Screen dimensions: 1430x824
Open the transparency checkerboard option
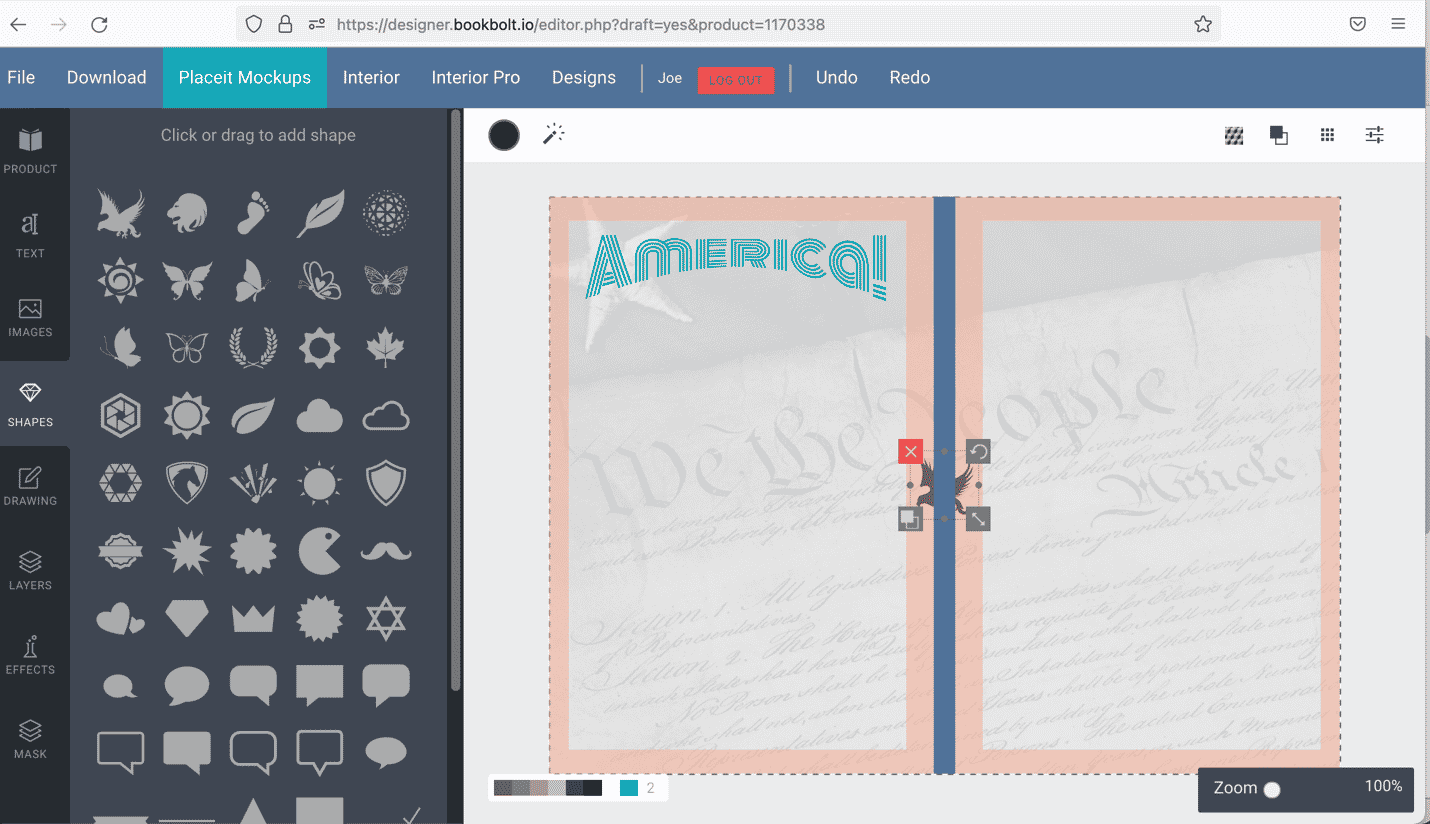tap(1234, 135)
